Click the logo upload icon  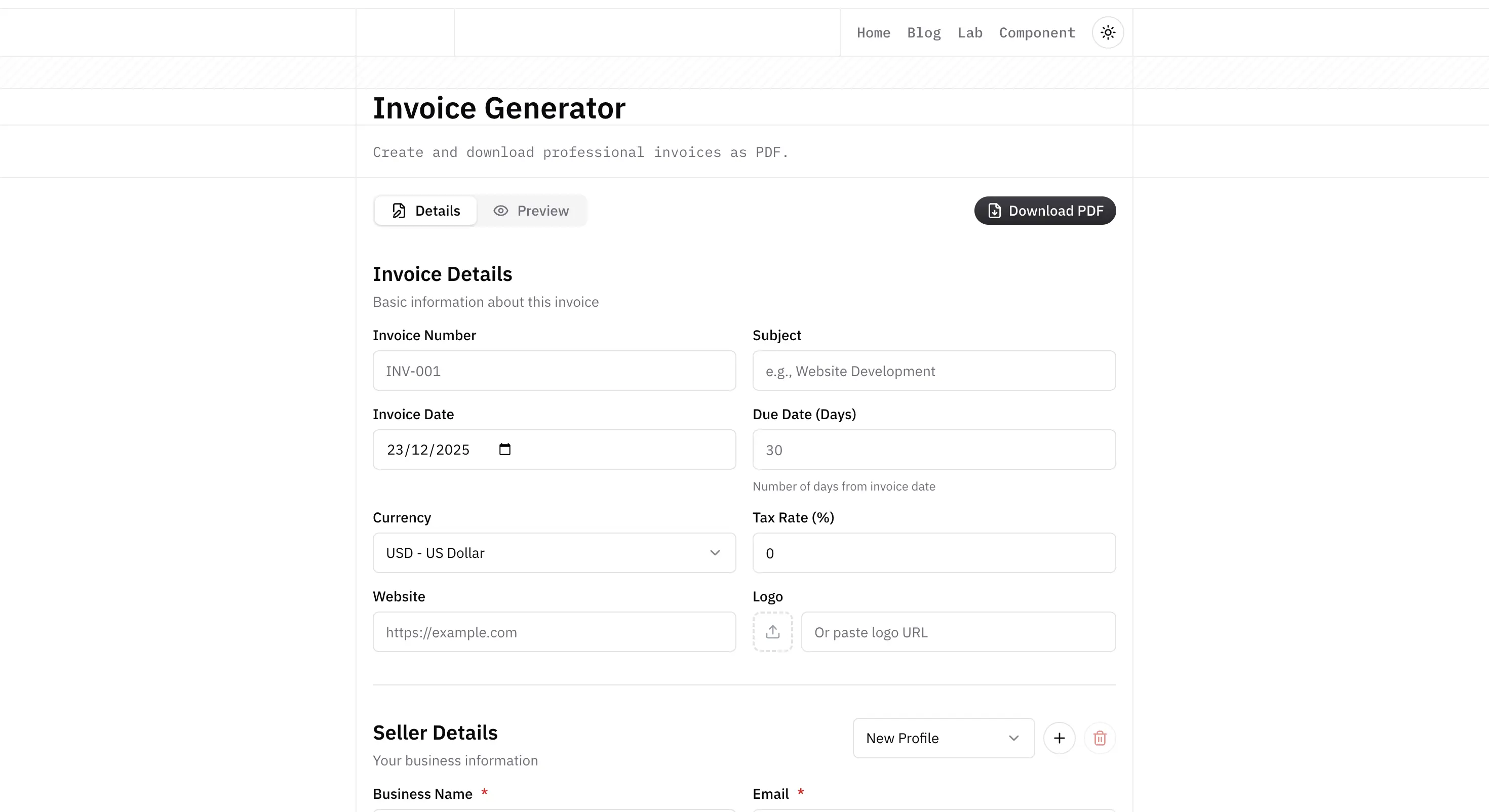772,631
